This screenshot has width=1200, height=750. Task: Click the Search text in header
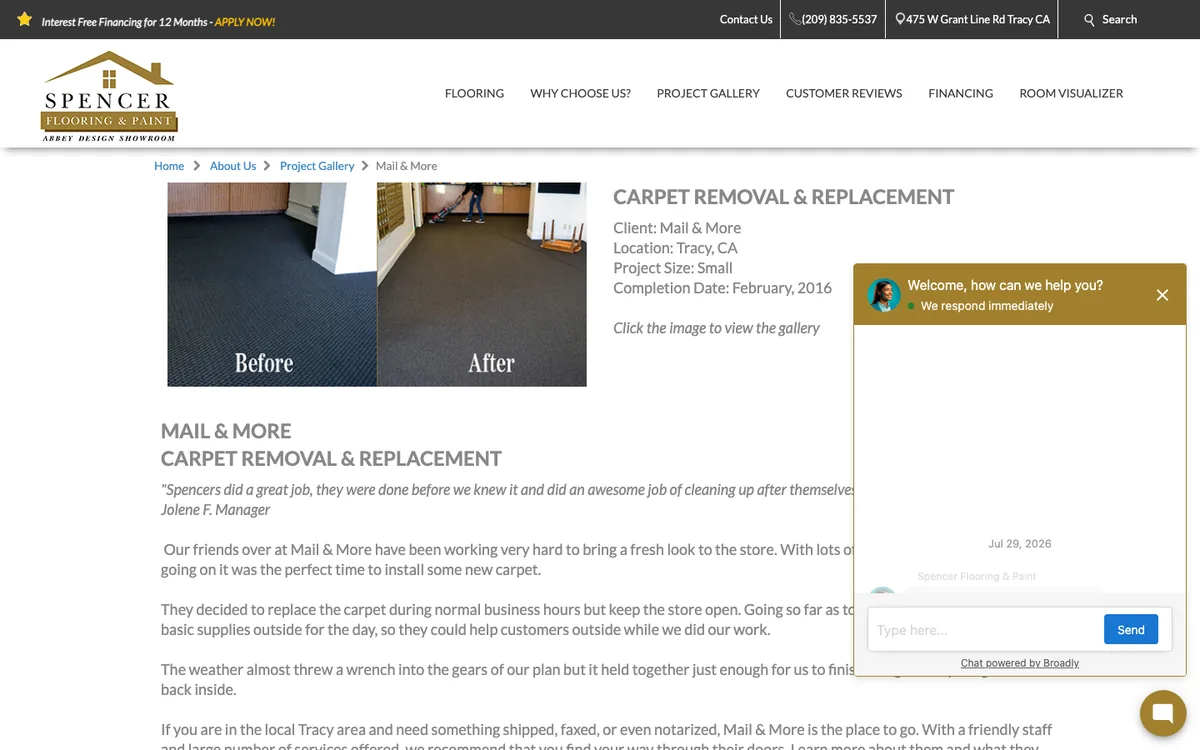pos(1119,19)
